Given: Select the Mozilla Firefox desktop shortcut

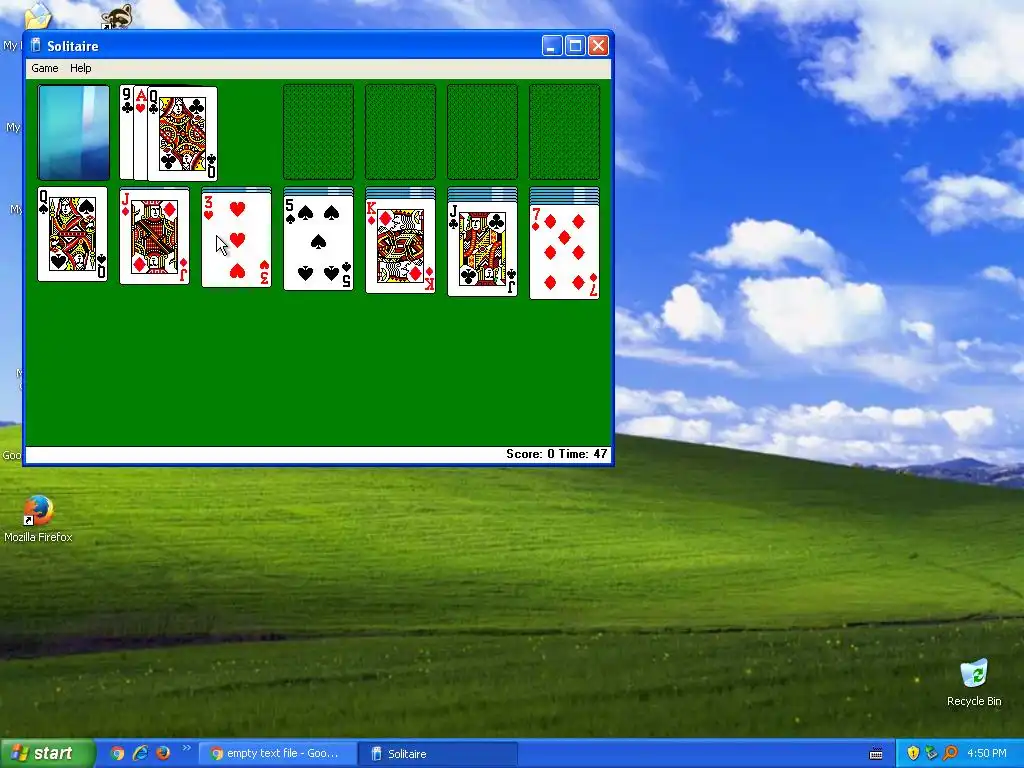Looking at the screenshot, I should 38,519.
